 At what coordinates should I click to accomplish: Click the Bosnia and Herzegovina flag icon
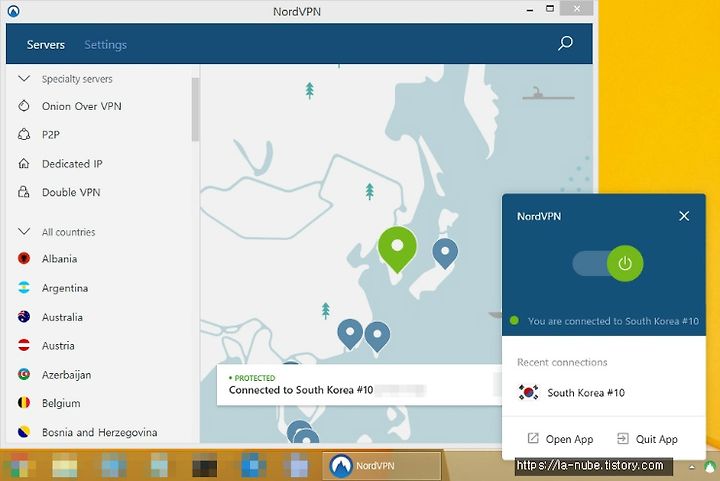coord(24,432)
